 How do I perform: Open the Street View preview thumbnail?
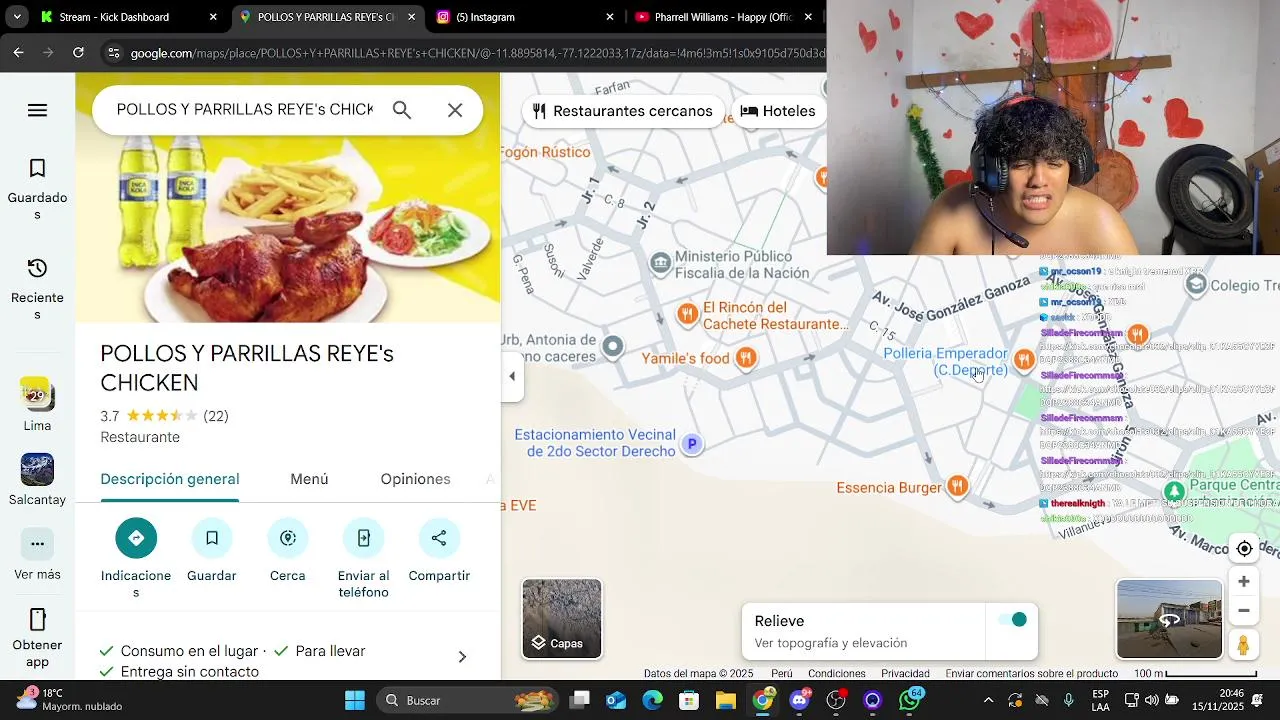[x=1169, y=619]
